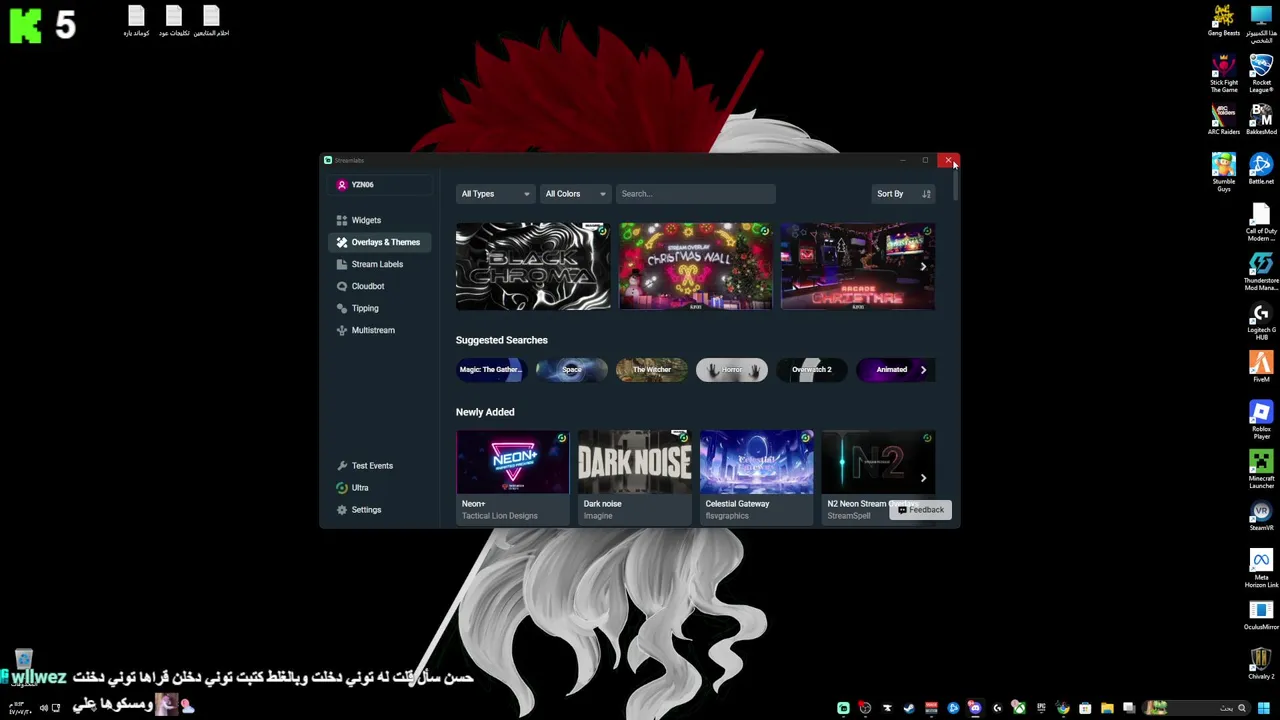Open the BakkesMod desktop shortcut
Viewport: 1280px width, 720px height.
pos(1261,119)
